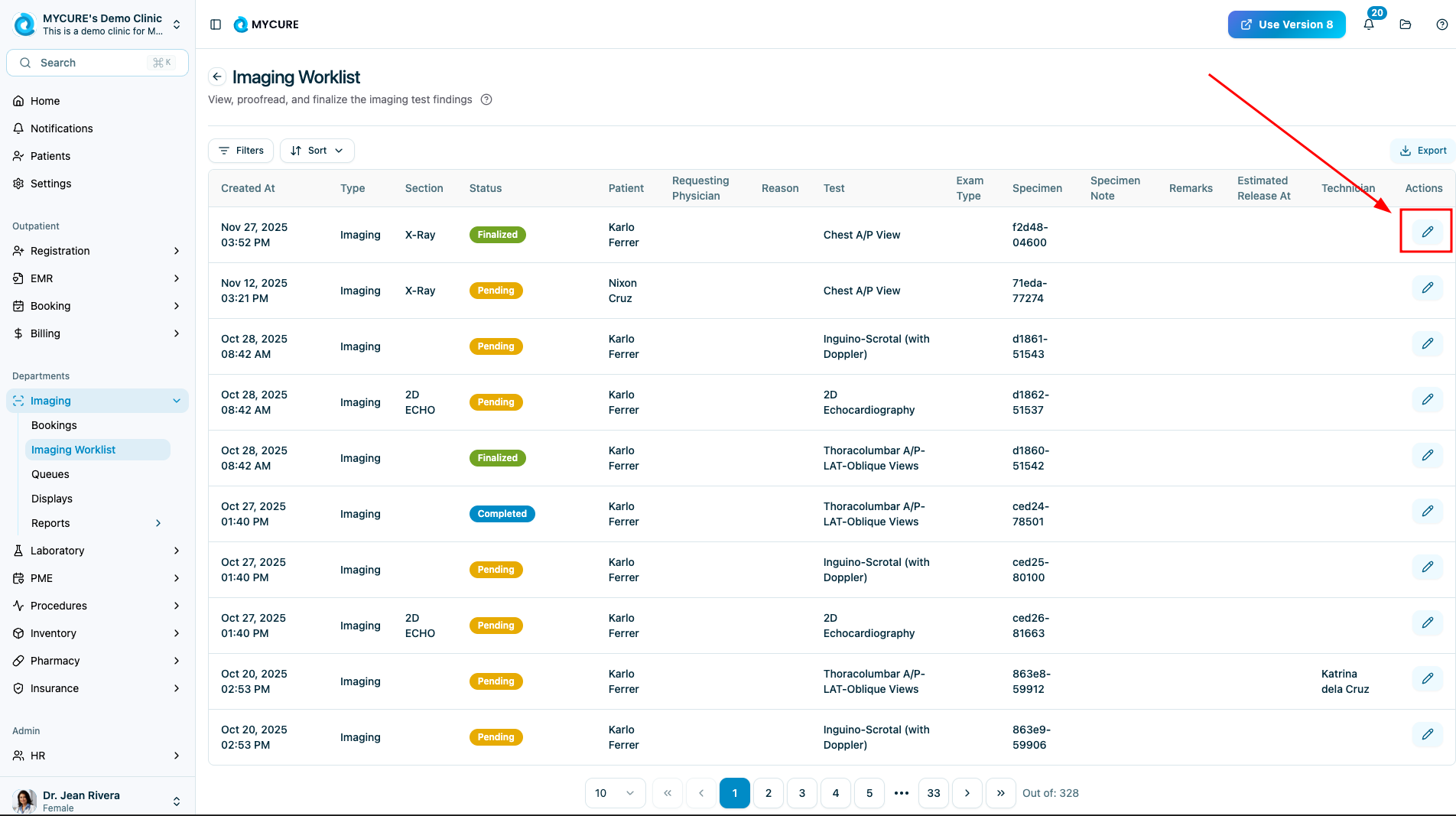
Task: Open the Sort dropdown
Action: [317, 151]
